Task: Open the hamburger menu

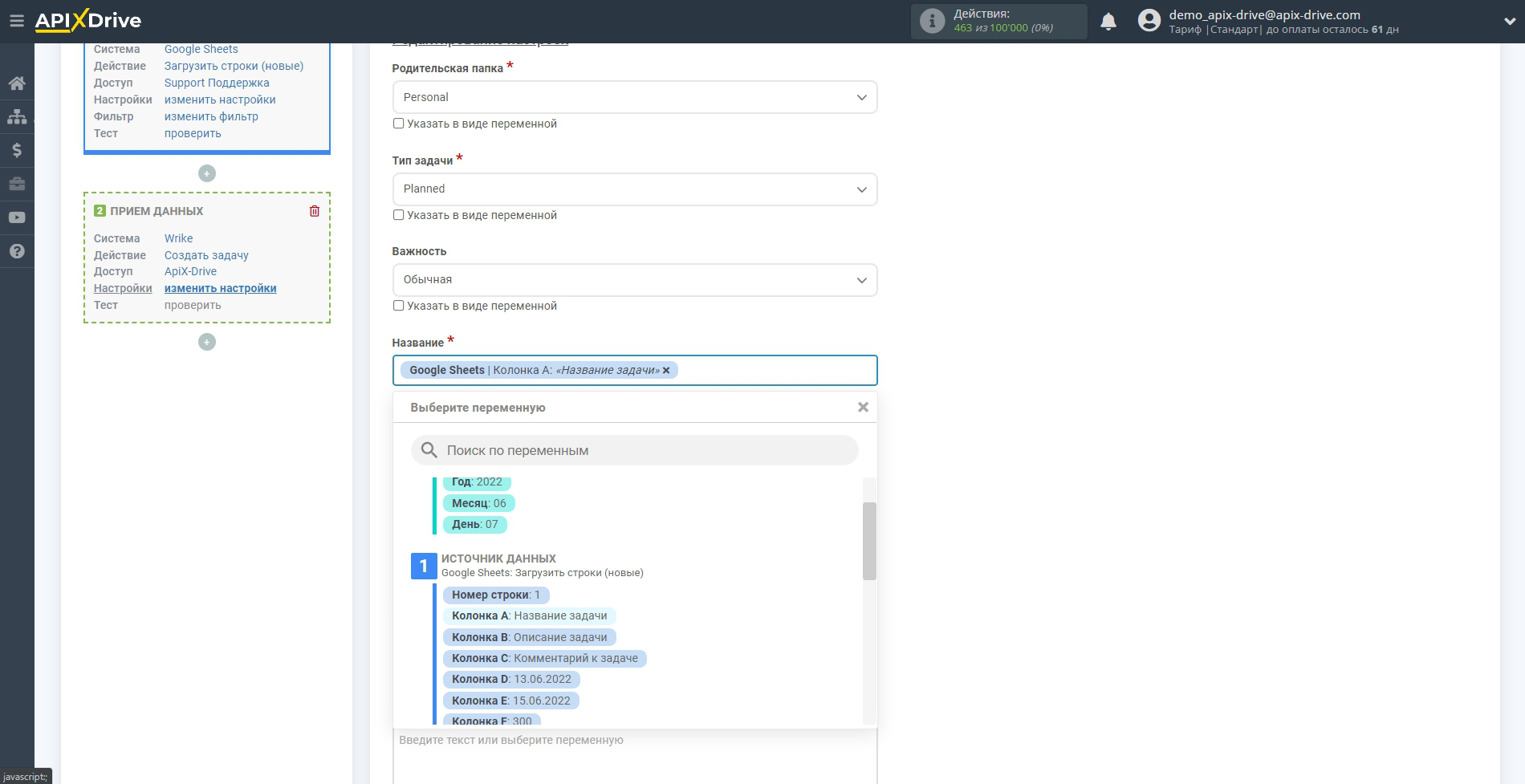Action: (x=16, y=21)
